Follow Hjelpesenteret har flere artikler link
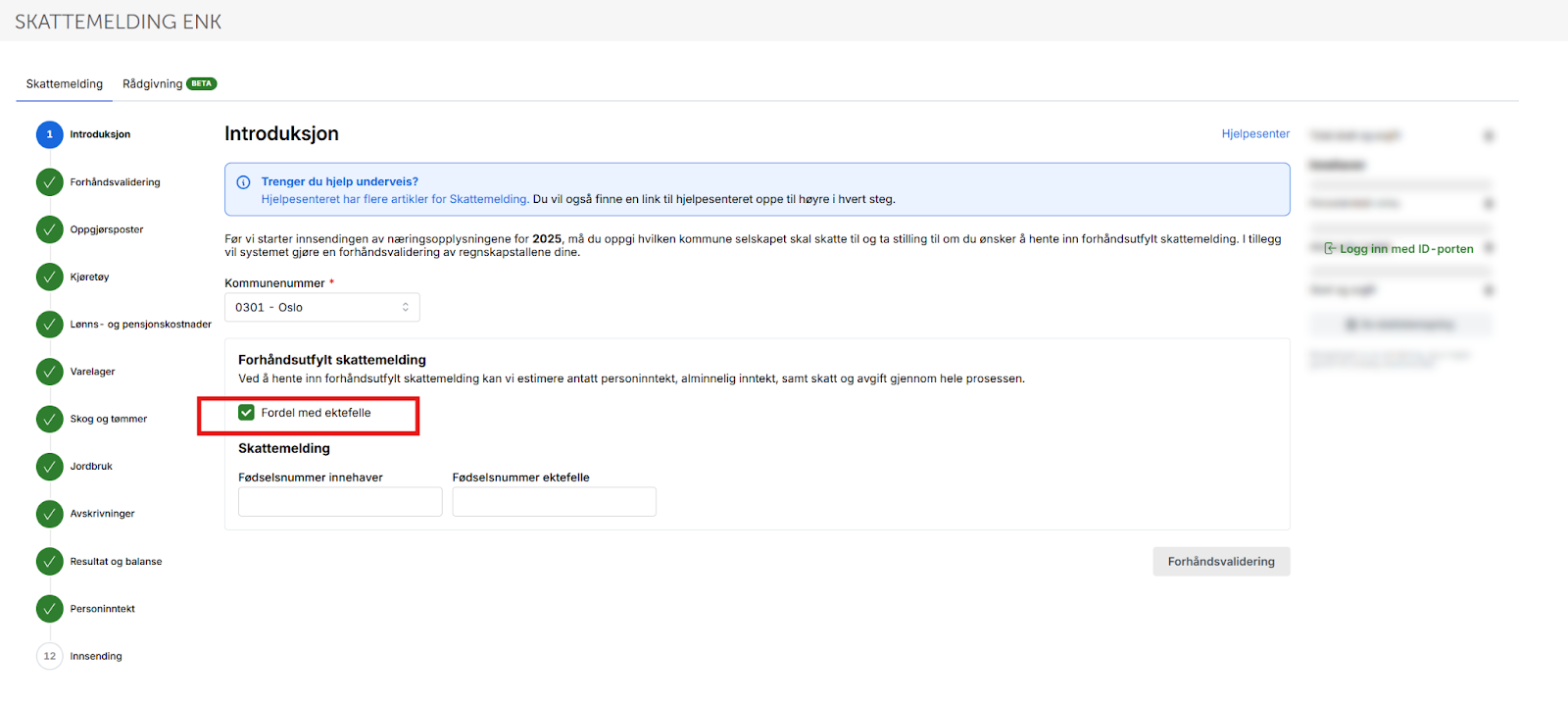The width and height of the screenshot is (1568, 705). pyautogui.click(x=395, y=199)
